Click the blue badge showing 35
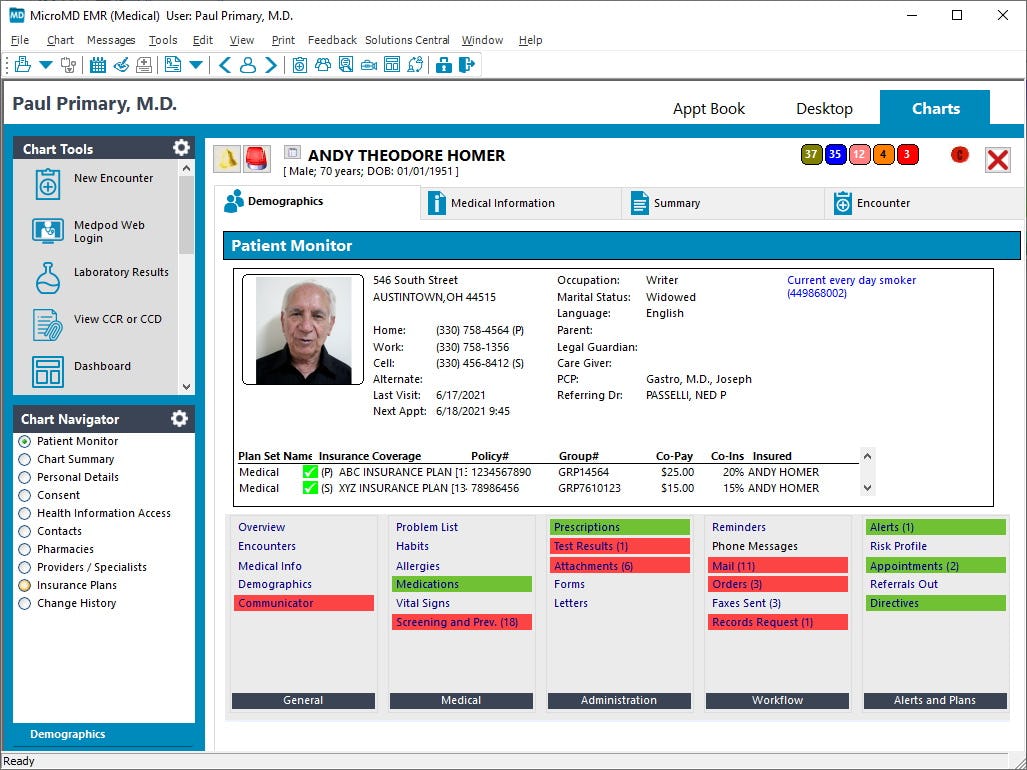Screen dimensions: 1027x770 835,155
